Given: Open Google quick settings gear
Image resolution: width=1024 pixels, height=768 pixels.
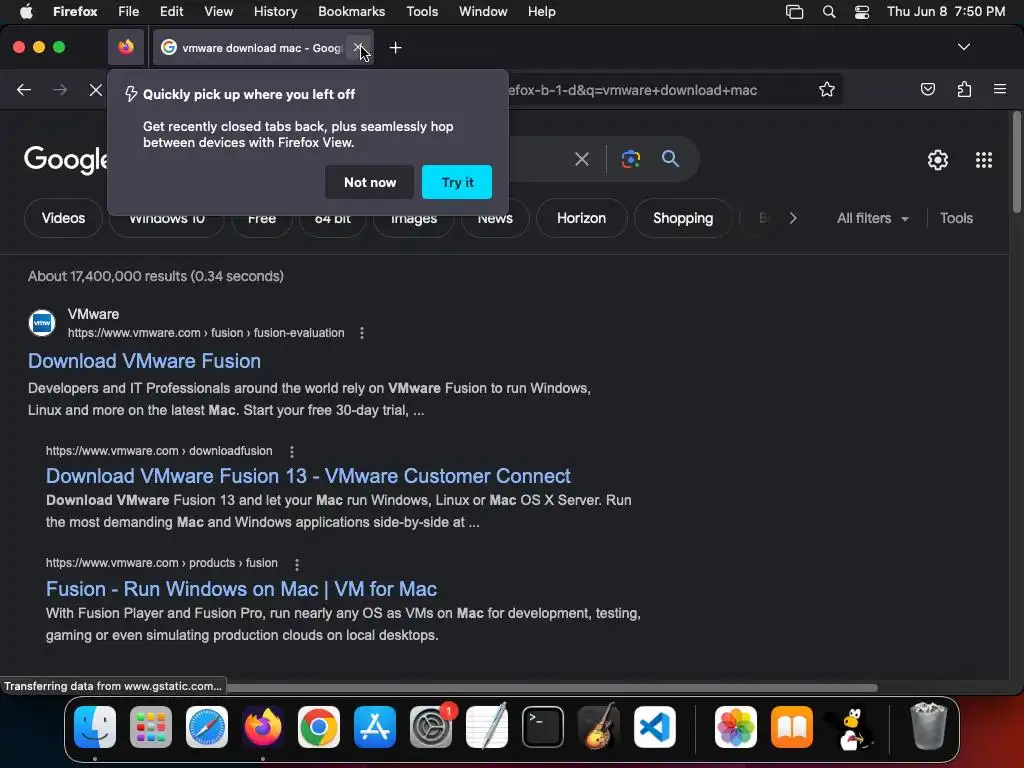Looking at the screenshot, I should (x=938, y=160).
